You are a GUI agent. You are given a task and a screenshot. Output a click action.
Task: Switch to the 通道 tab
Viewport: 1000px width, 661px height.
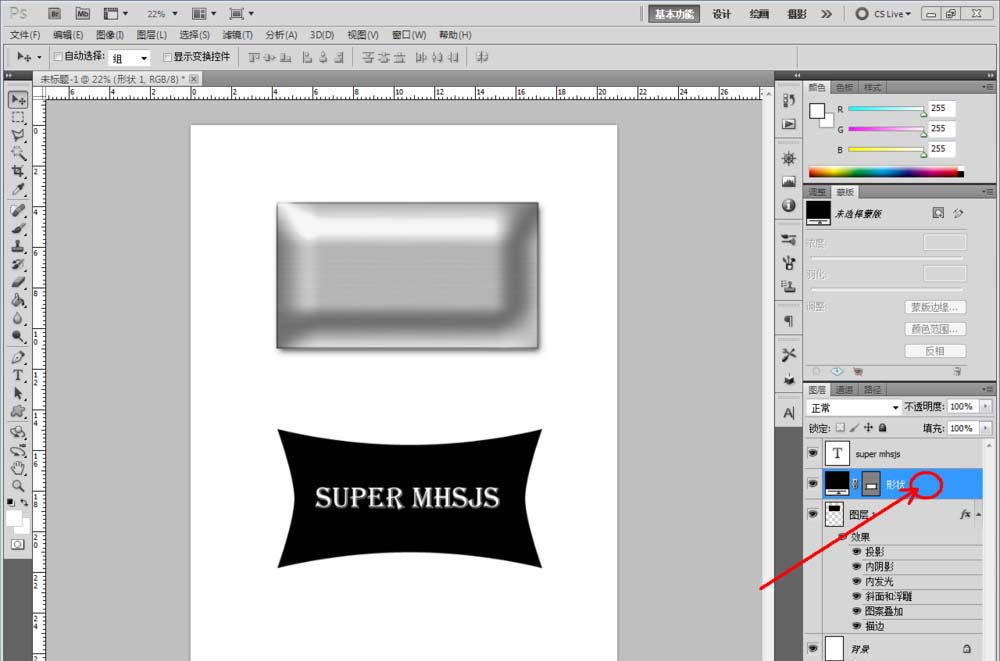click(x=844, y=390)
